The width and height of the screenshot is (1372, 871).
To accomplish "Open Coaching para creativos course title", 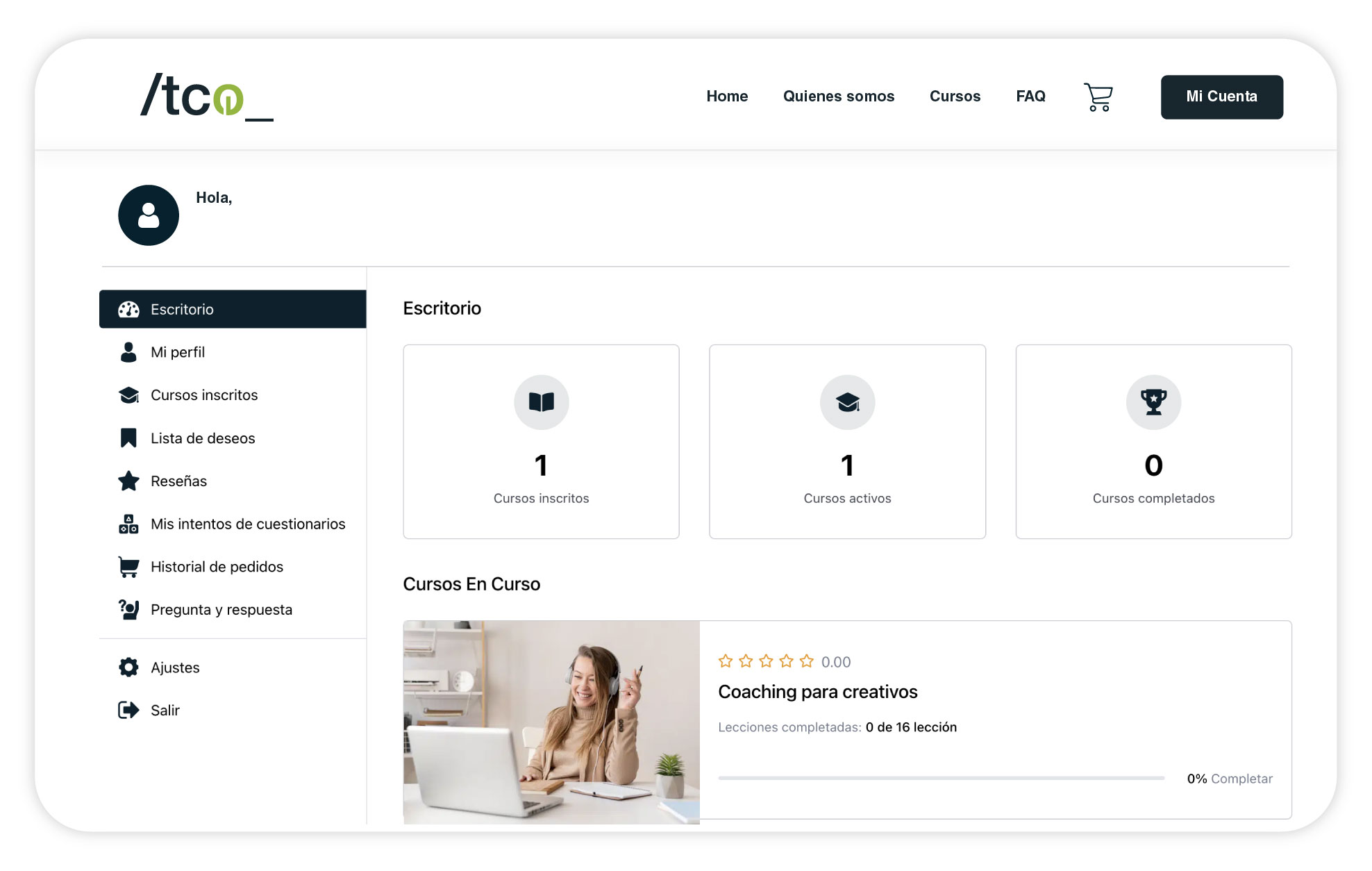I will click(817, 692).
